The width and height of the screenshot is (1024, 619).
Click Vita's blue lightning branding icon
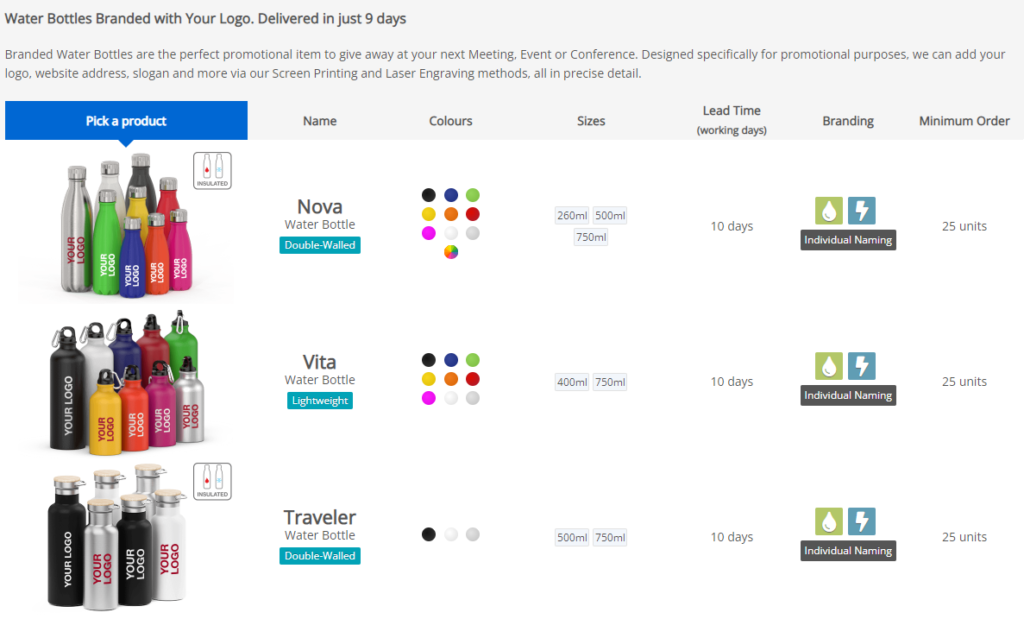click(x=862, y=366)
